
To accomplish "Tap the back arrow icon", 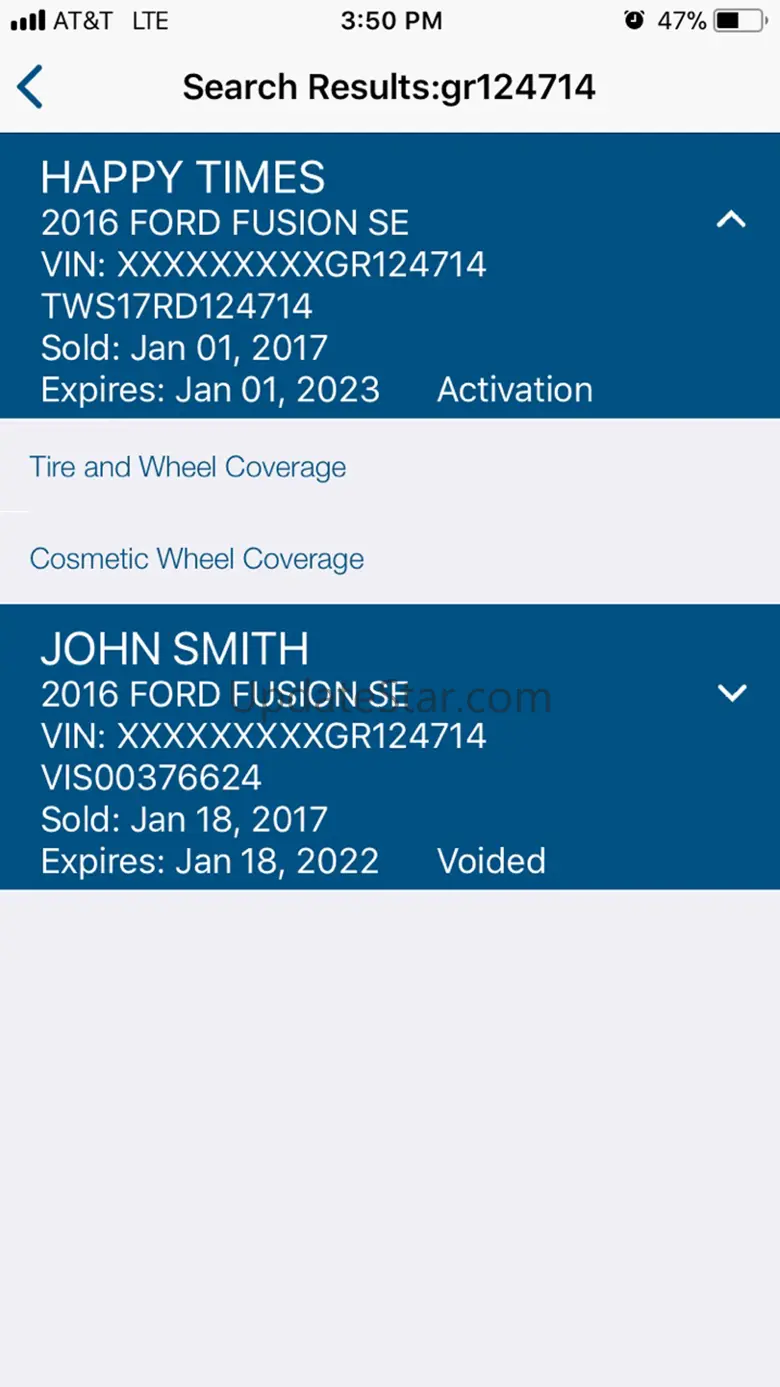I will coord(30,87).
